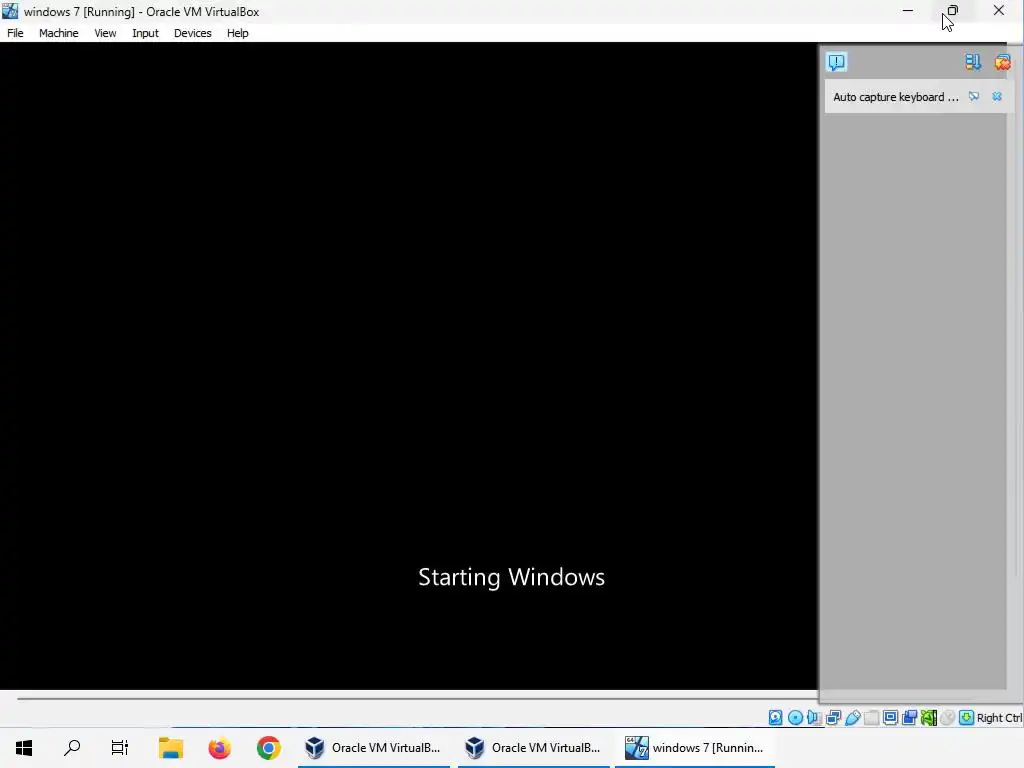Screen dimensions: 1024x768
Task: Click the hard disk activity status icon
Action: pyautogui.click(x=775, y=718)
